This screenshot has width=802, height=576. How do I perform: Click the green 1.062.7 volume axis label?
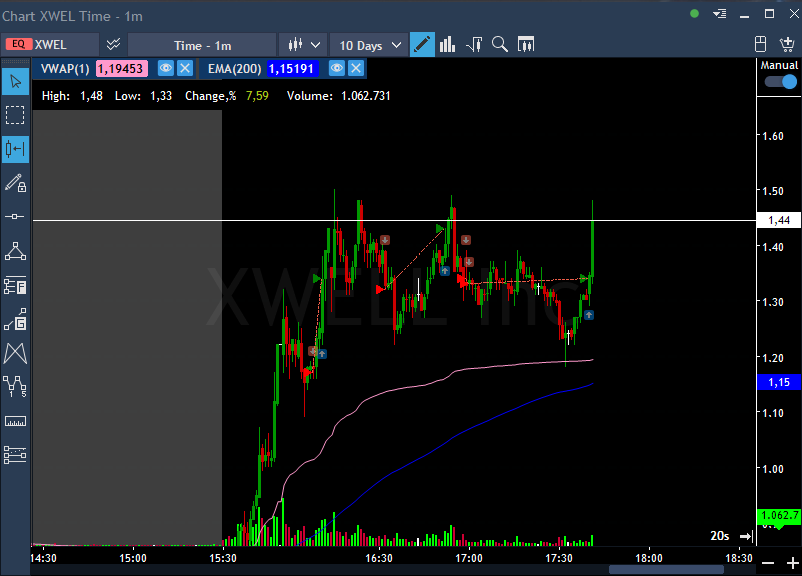coord(779,516)
